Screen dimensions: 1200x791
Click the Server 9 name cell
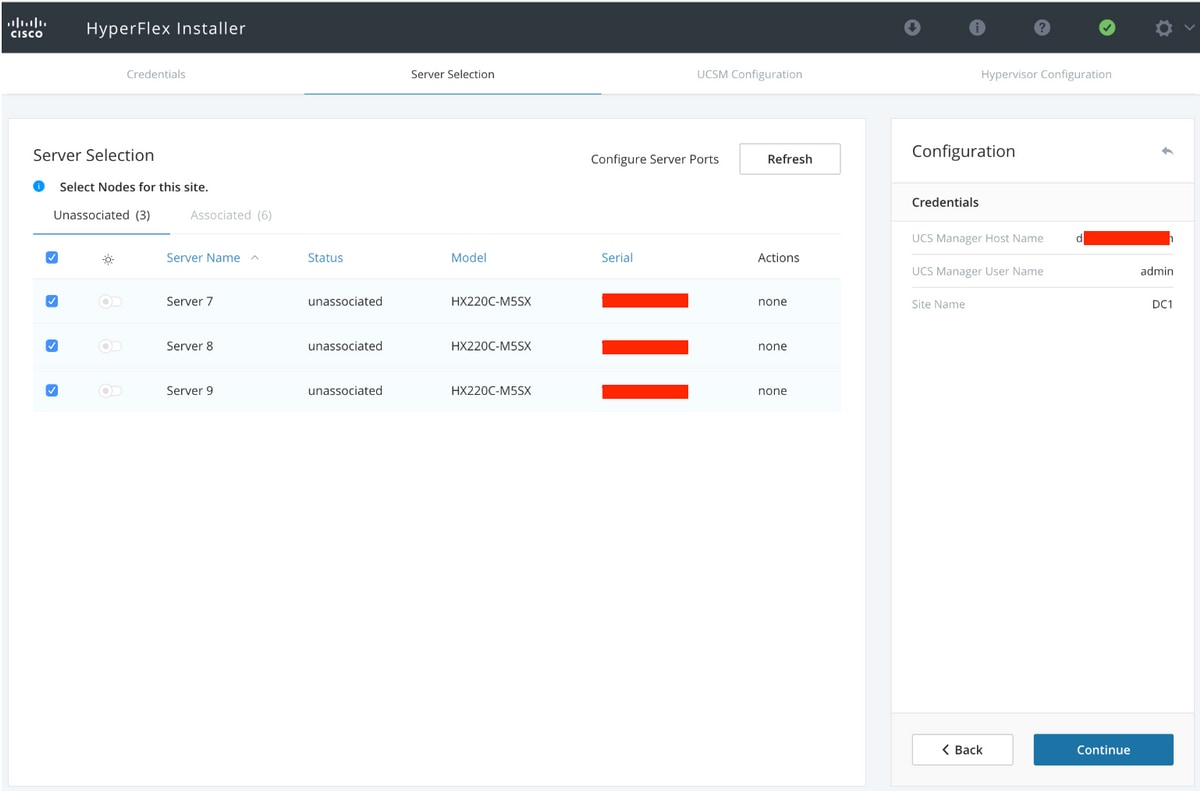coord(190,391)
